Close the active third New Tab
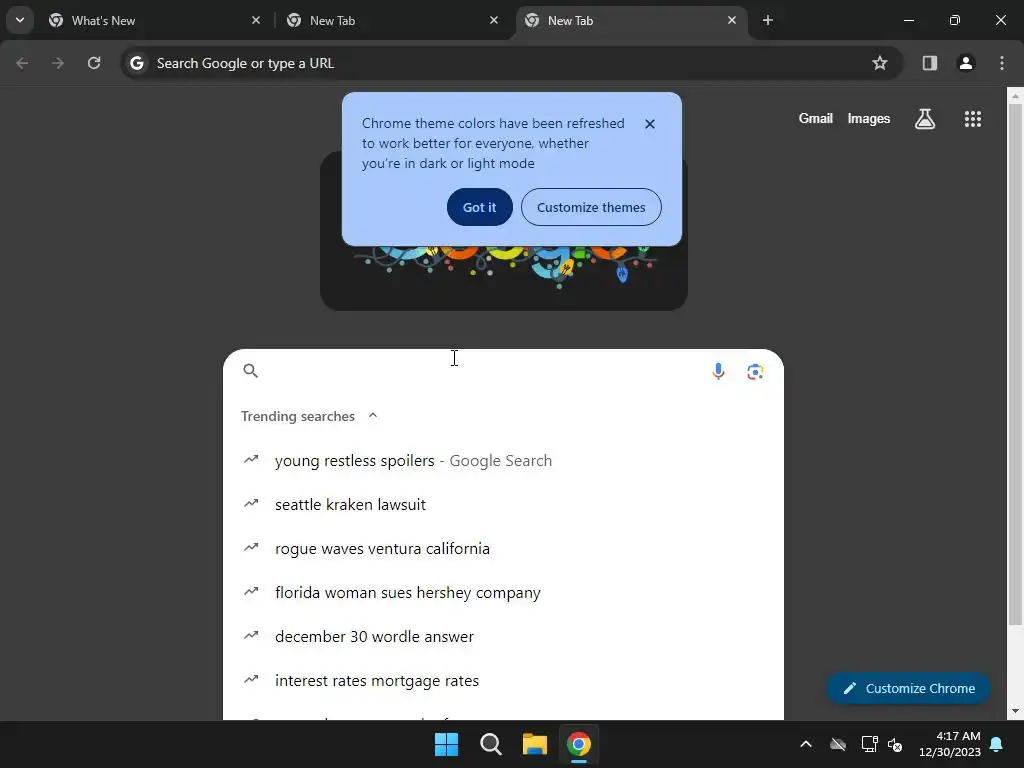The height and width of the screenshot is (768, 1024). point(732,20)
